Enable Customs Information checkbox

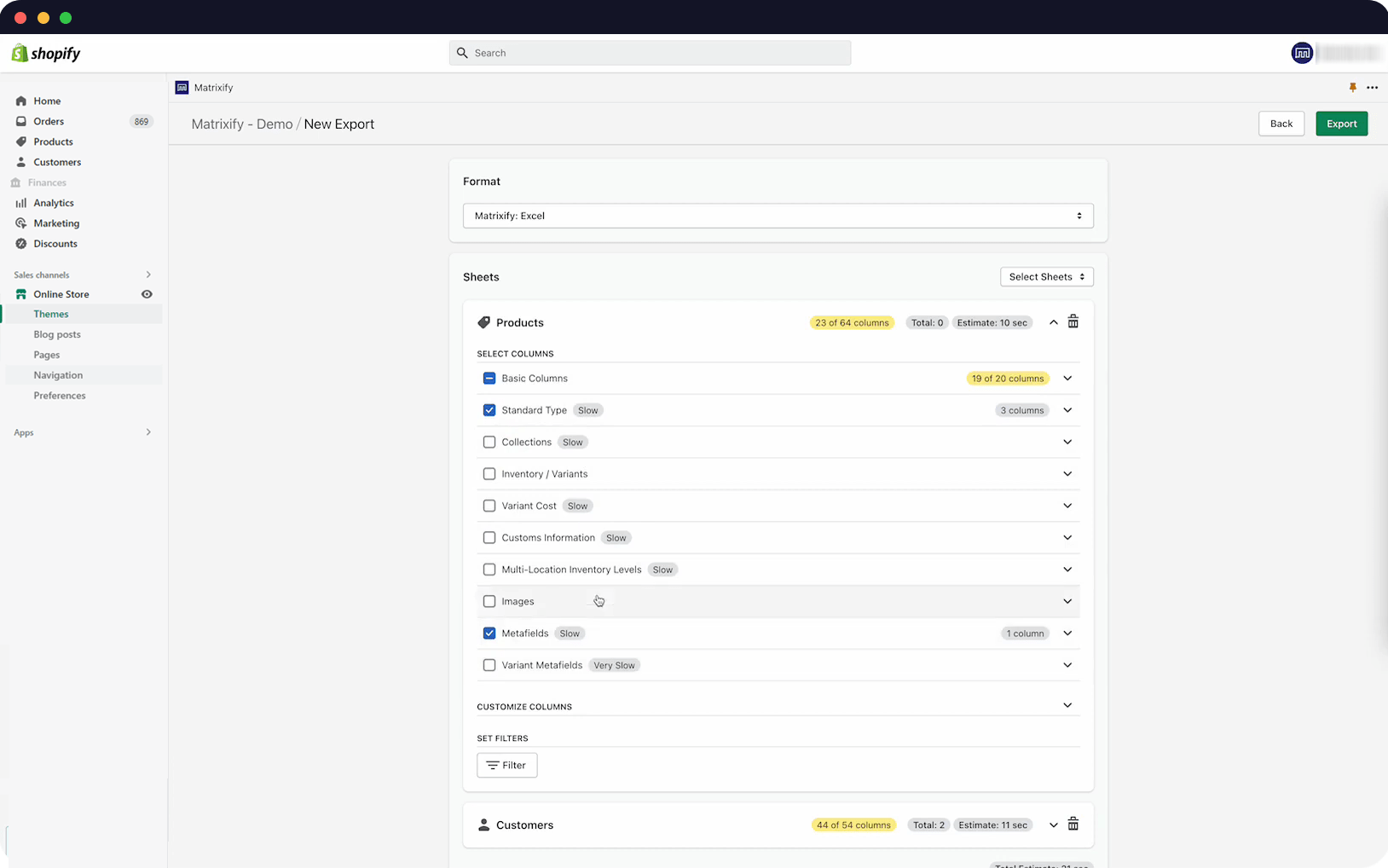pos(489,537)
